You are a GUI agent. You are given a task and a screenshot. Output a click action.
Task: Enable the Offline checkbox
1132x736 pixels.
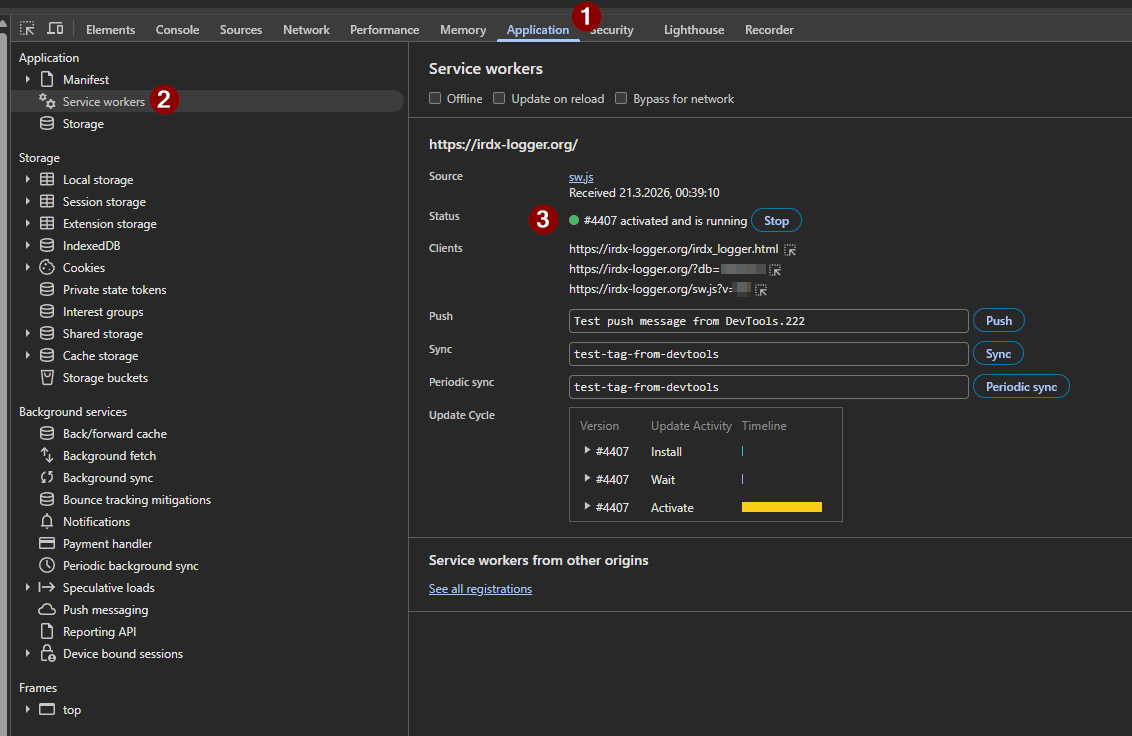point(435,99)
